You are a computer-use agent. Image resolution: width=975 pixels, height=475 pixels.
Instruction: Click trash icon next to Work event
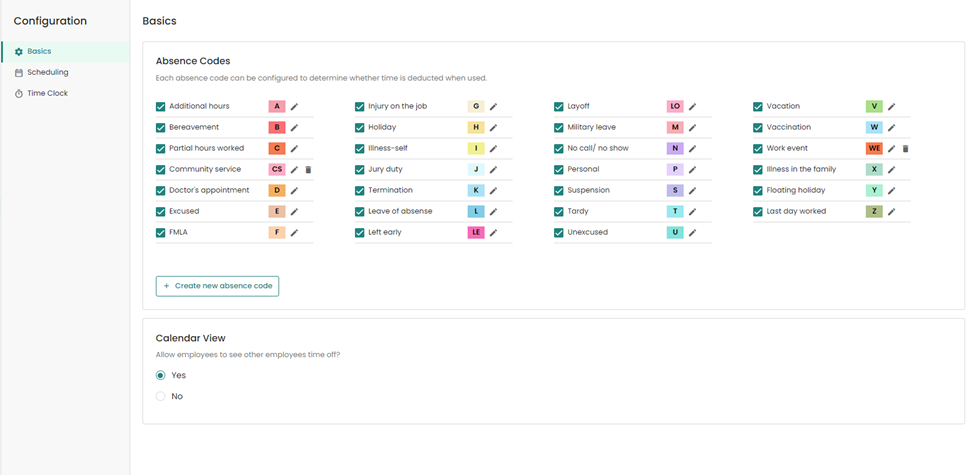(x=905, y=149)
